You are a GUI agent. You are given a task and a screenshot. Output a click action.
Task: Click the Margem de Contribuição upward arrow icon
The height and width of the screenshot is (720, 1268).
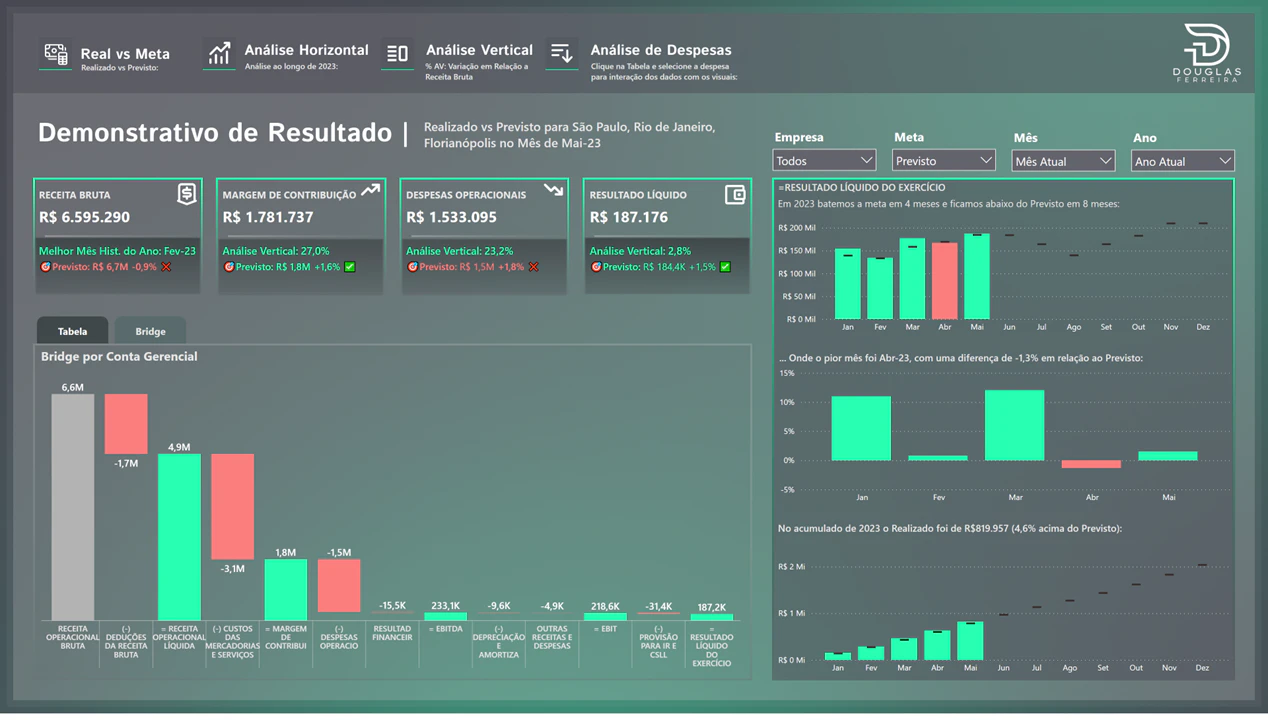point(371,189)
